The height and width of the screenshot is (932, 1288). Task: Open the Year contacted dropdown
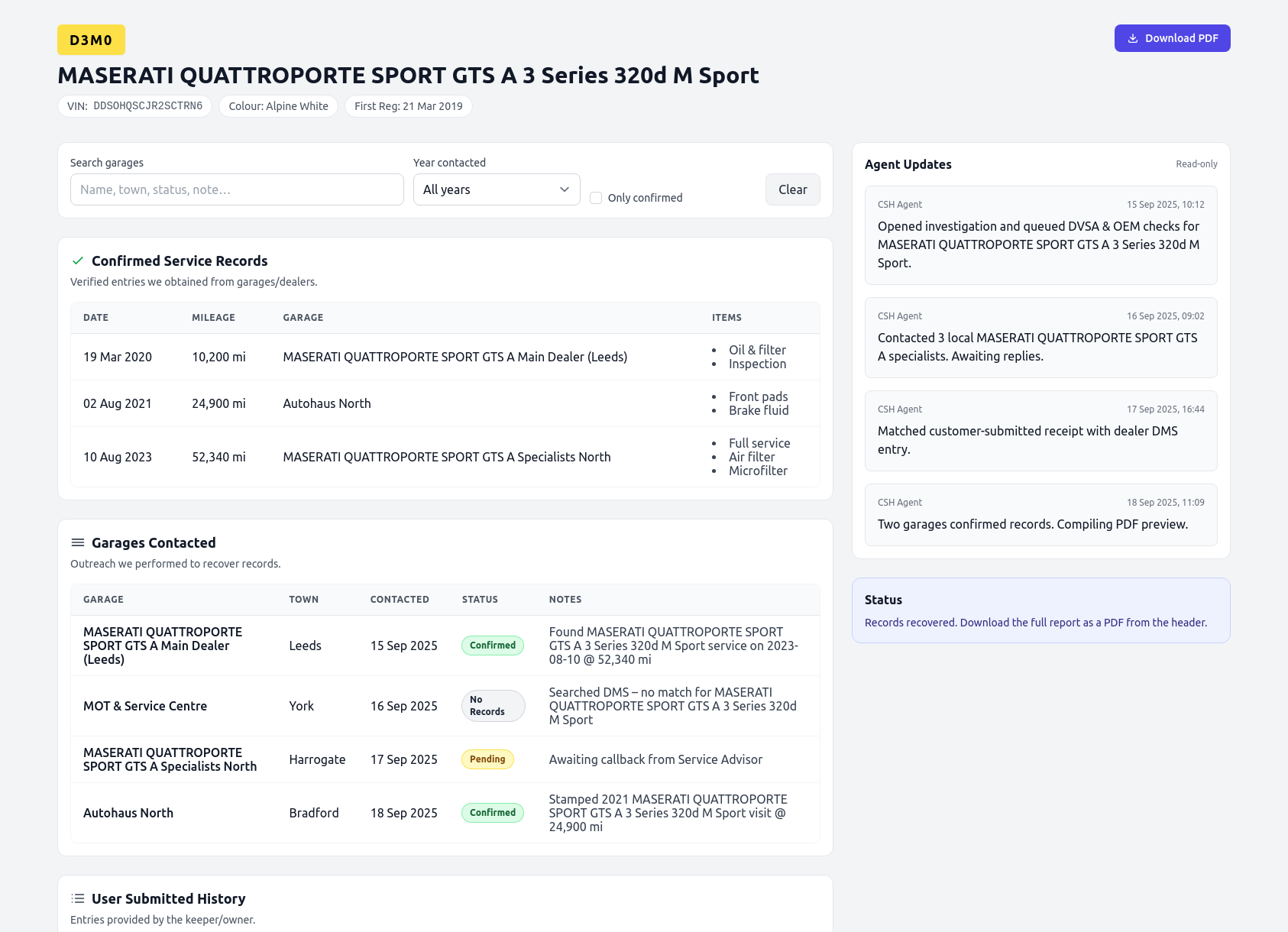click(497, 189)
